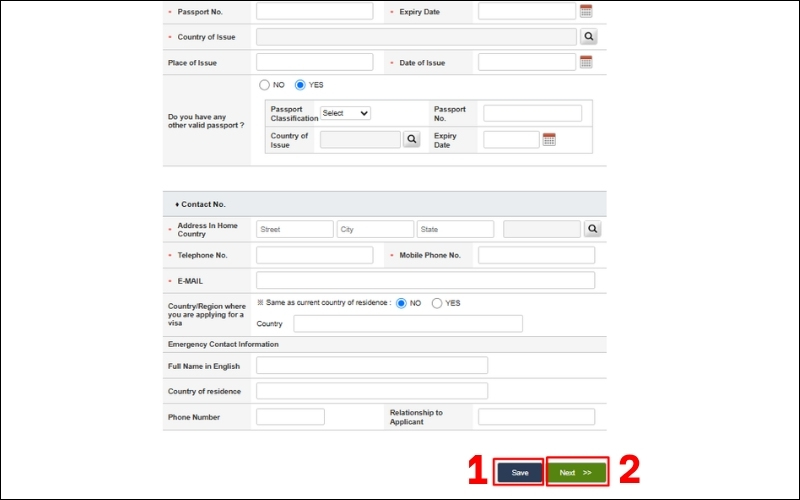The height and width of the screenshot is (500, 800).
Task: Go to the Next page
Action: [577, 472]
